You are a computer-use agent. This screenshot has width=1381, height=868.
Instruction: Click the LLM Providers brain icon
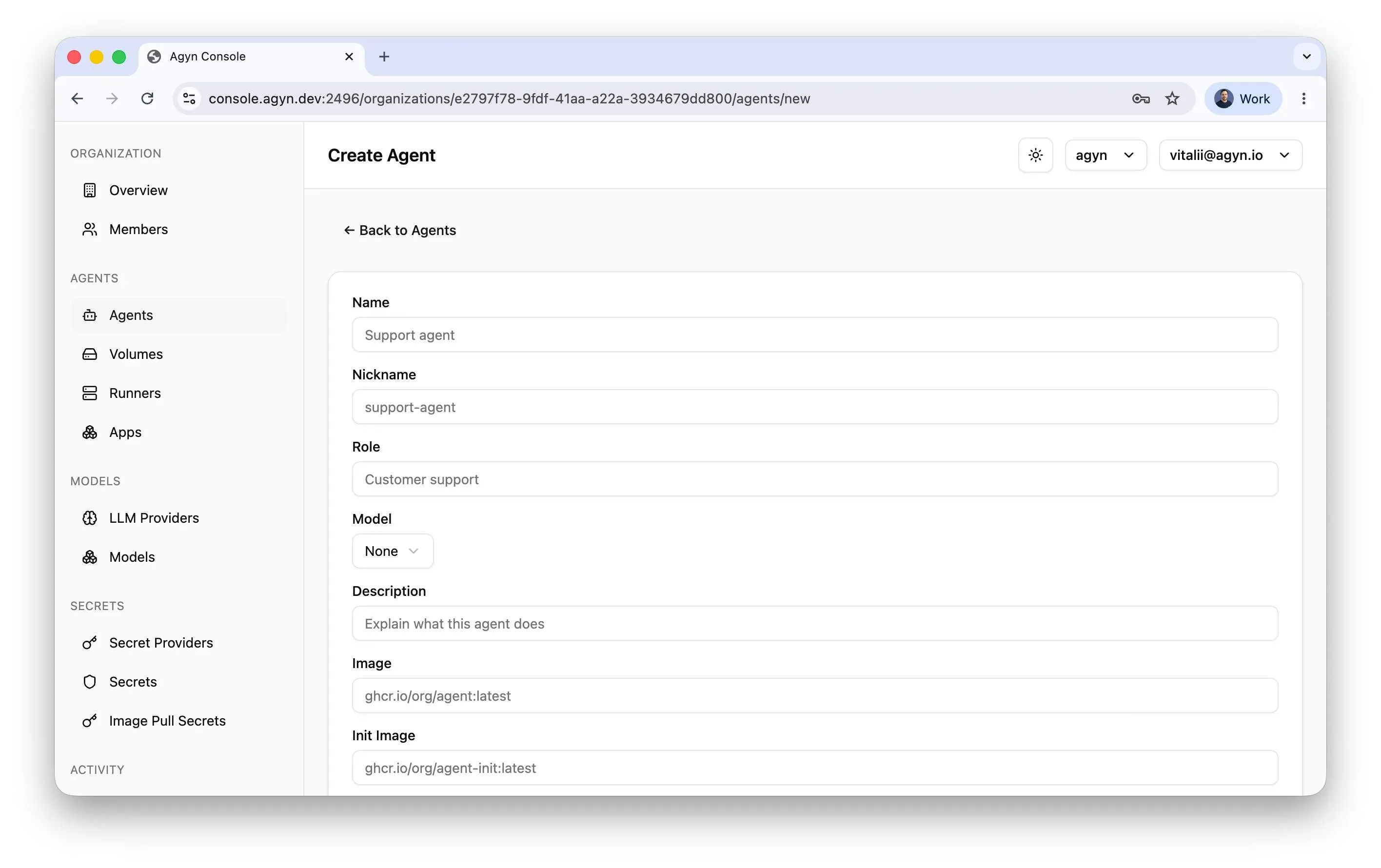(x=89, y=518)
